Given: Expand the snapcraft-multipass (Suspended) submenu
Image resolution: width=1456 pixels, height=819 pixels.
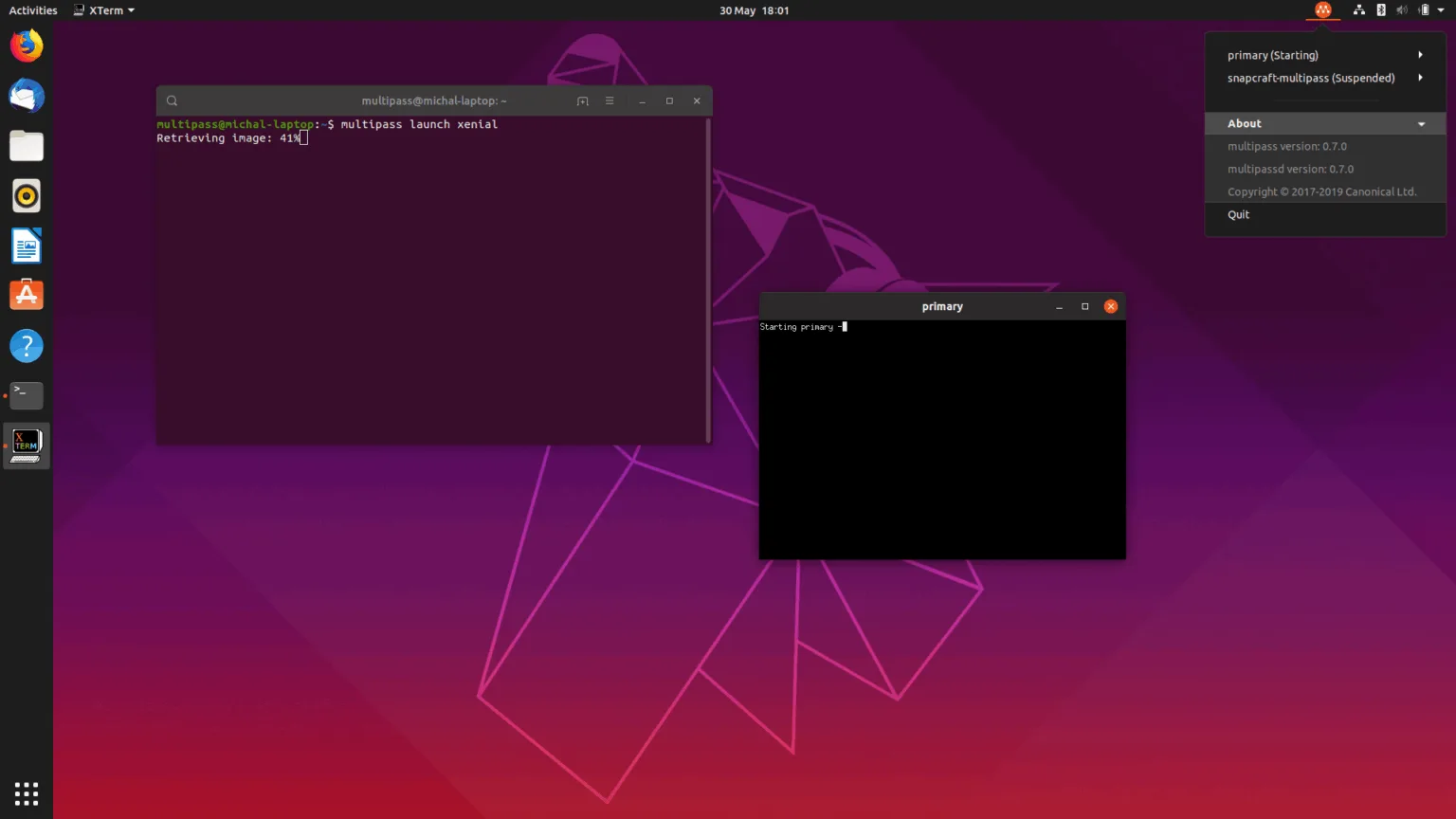Looking at the screenshot, I should [1324, 78].
